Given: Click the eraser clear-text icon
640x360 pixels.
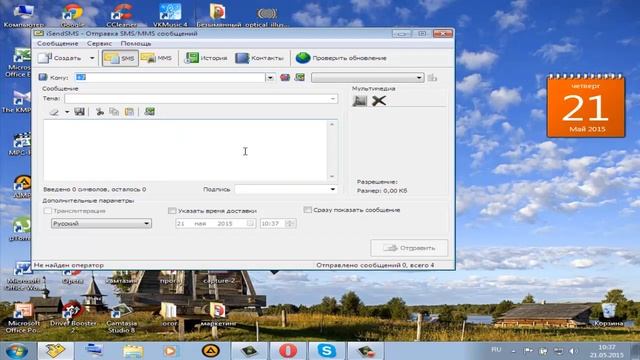Looking at the screenshot, I should pyautogui.click(x=54, y=111).
